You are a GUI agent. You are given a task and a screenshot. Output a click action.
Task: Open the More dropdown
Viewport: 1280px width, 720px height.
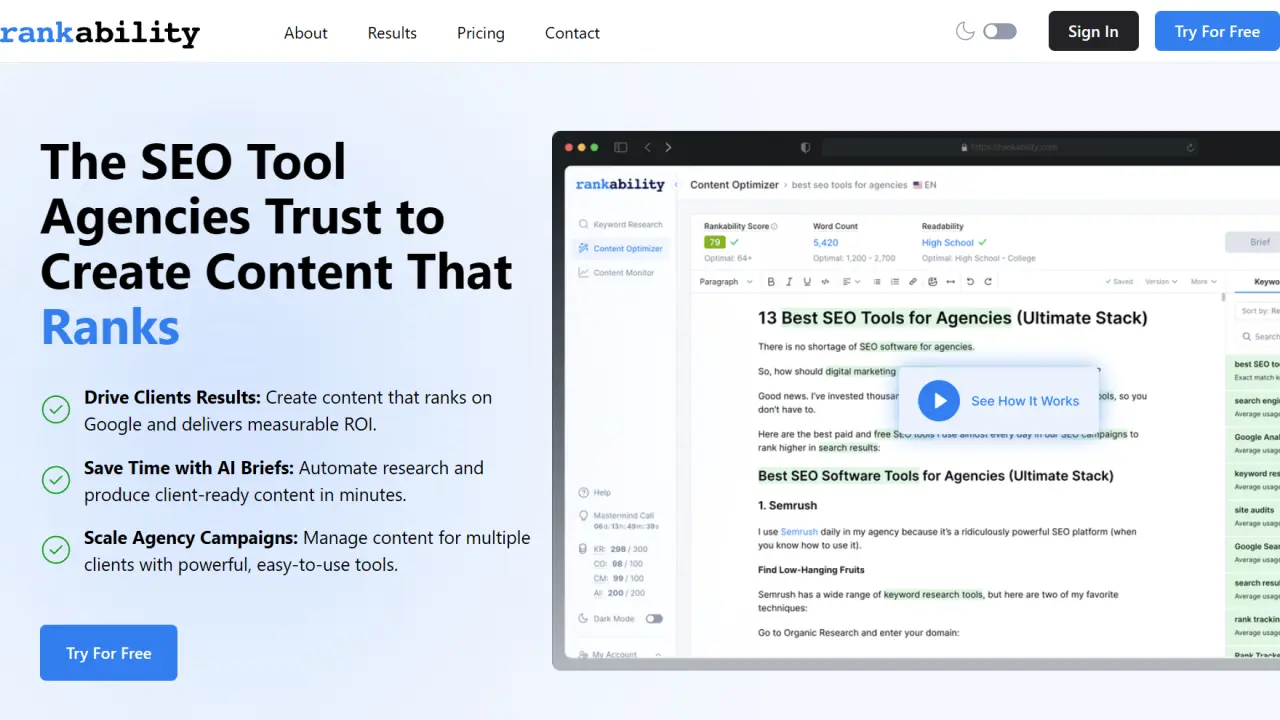(1203, 282)
